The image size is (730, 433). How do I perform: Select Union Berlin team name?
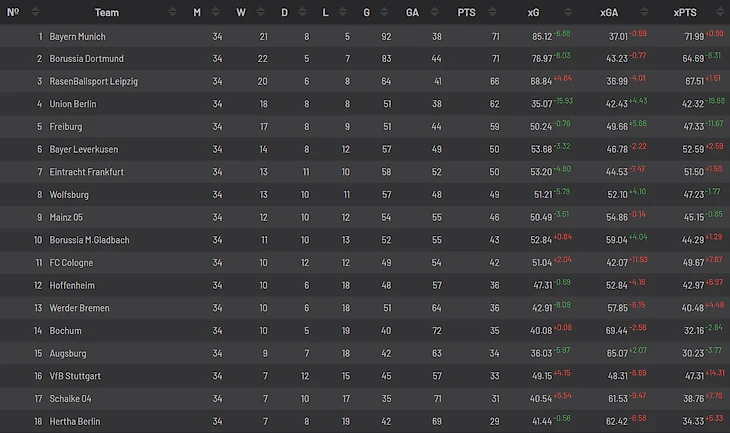pos(73,104)
